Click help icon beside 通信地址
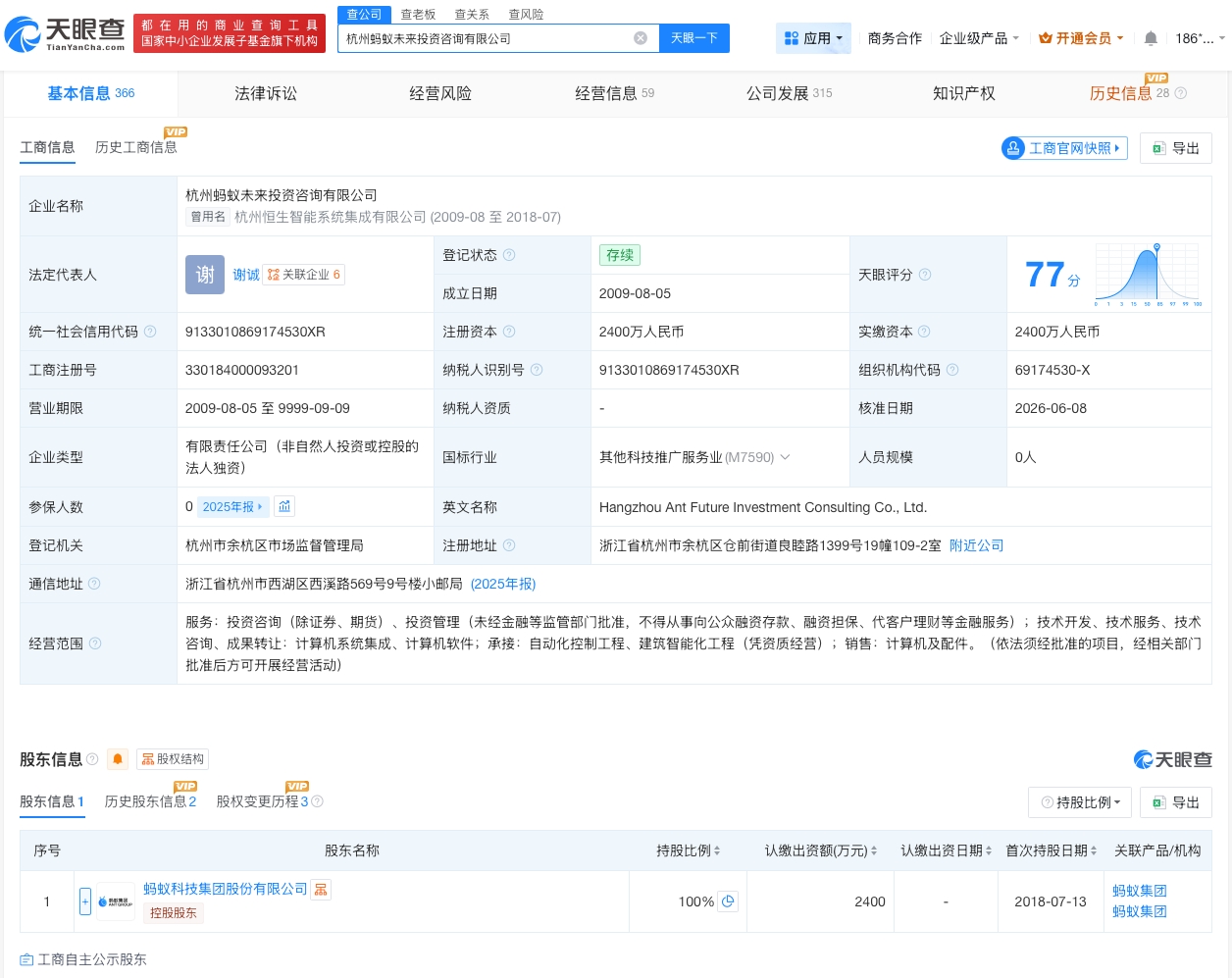Screen dimensions: 1232x978 coord(94,584)
